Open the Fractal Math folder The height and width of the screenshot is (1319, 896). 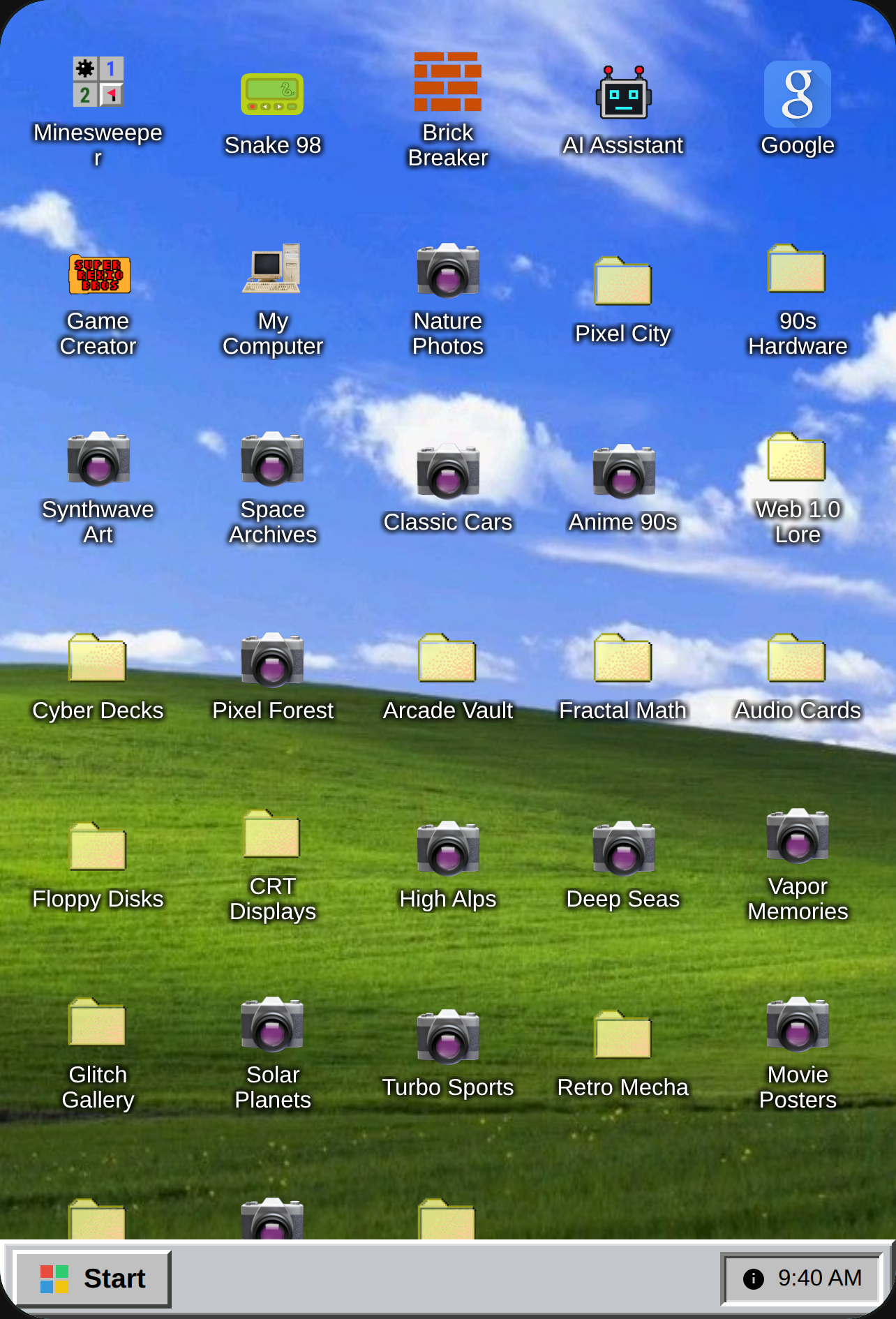tap(622, 658)
